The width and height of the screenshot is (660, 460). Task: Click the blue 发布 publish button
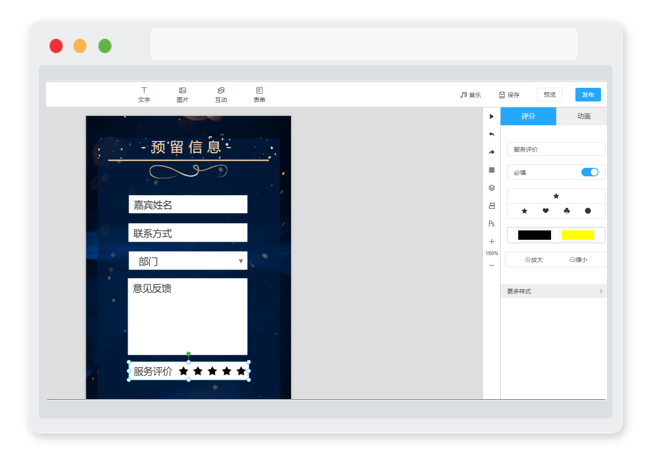pos(588,95)
